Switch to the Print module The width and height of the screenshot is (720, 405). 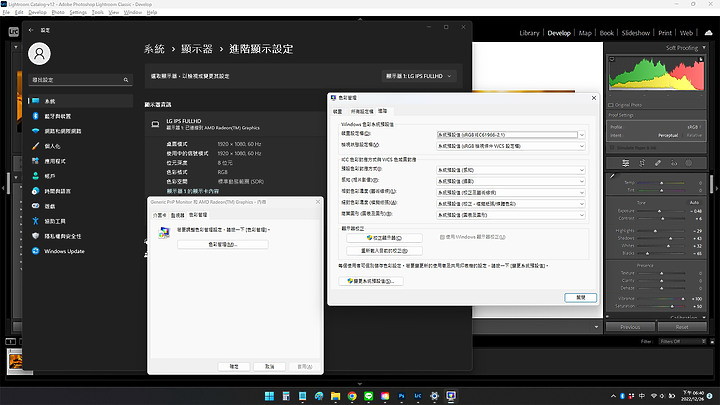665,33
